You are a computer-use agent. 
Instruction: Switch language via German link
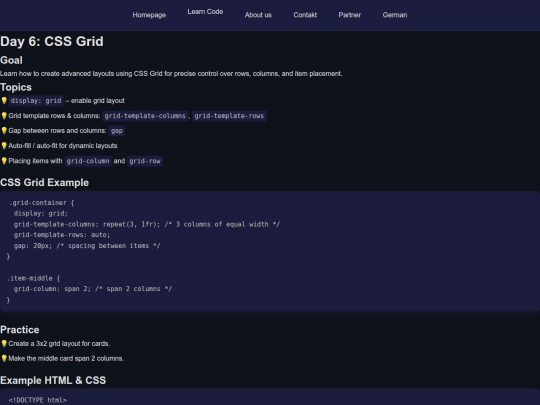395,15
